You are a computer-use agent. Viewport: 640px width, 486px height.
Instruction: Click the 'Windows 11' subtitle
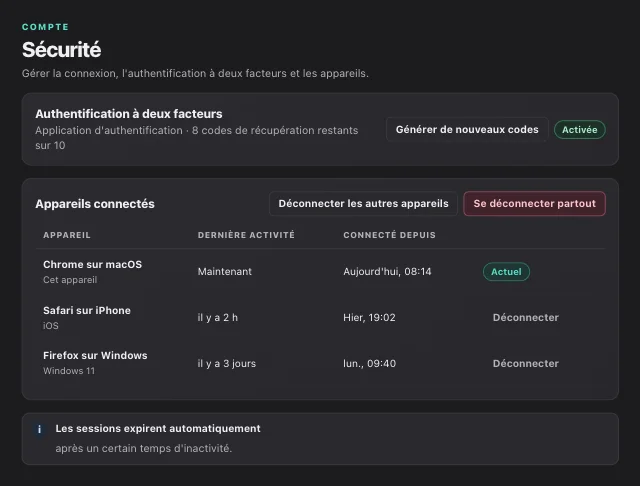[69, 371]
